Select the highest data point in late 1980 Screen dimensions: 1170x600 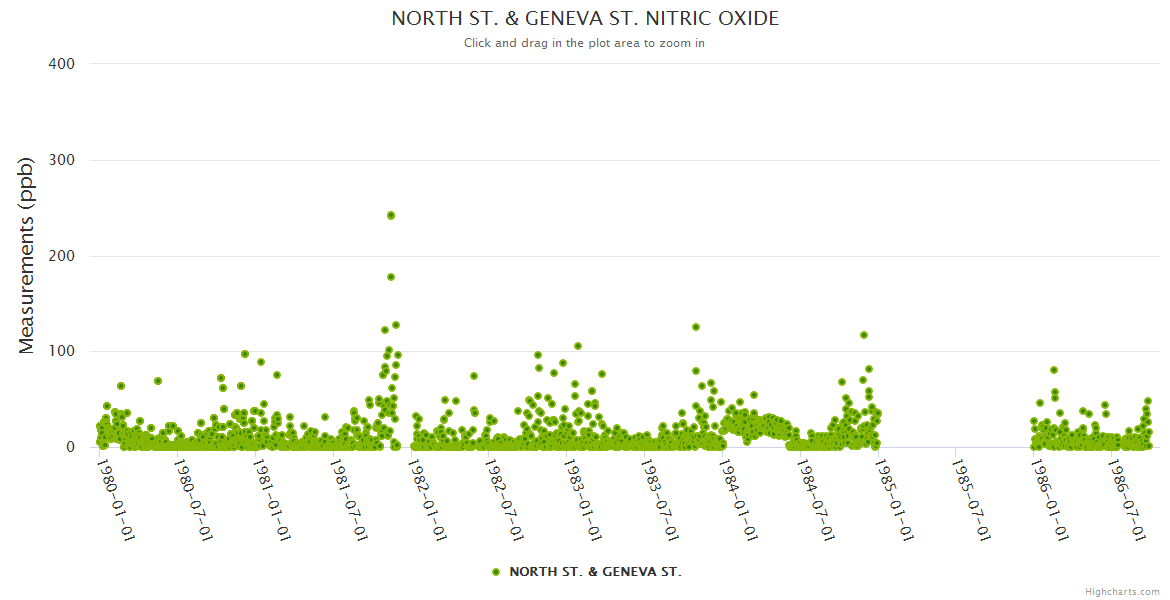(245, 354)
